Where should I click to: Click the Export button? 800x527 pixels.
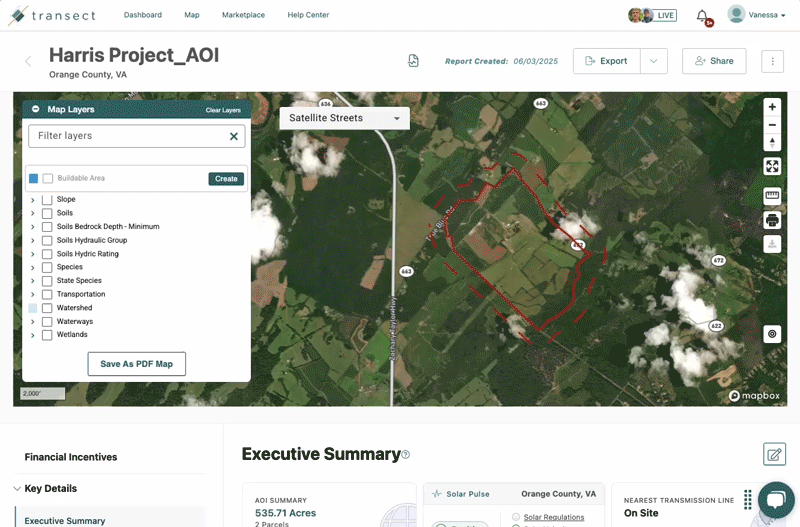pos(607,61)
